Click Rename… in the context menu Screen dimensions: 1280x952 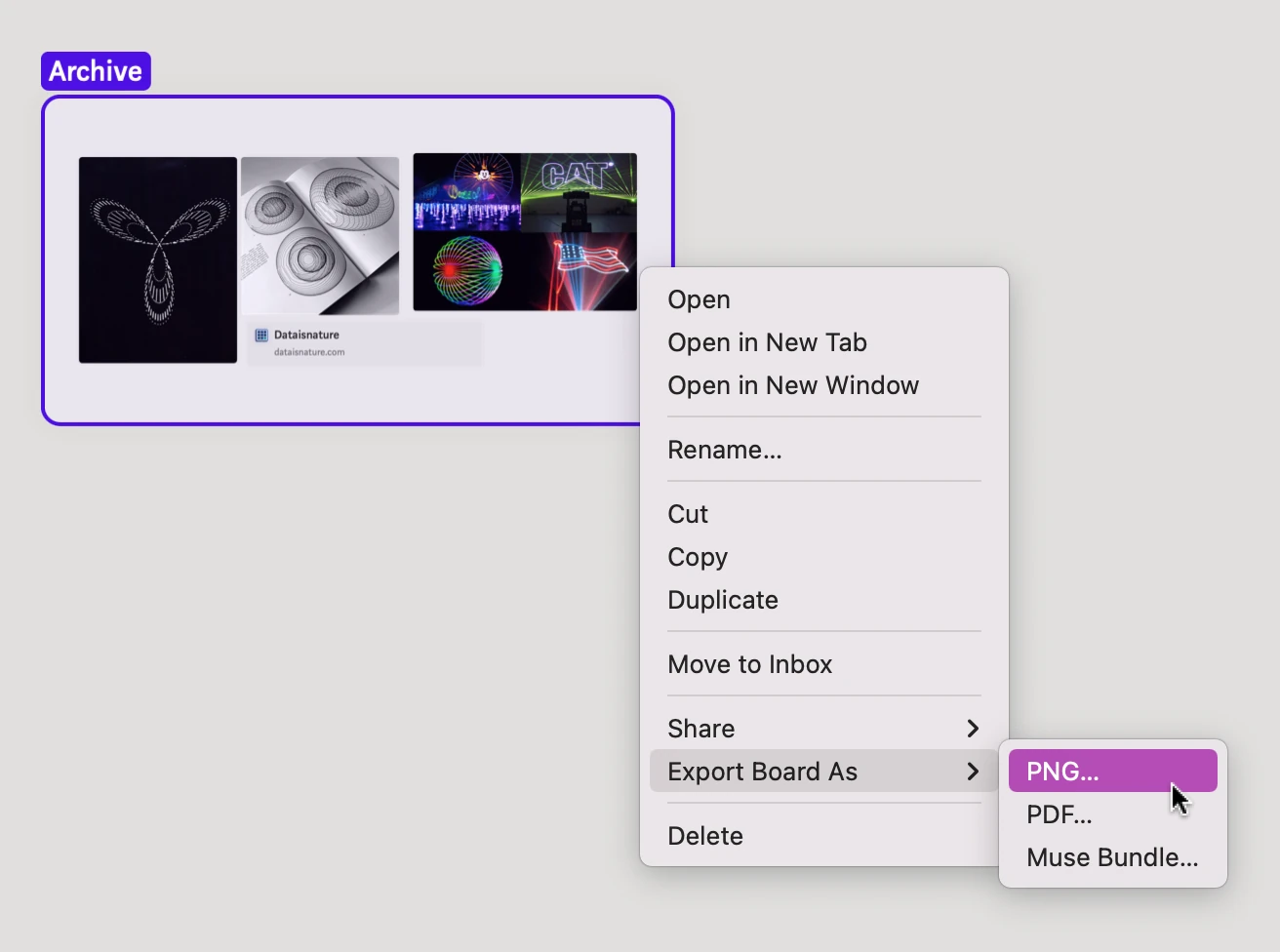[724, 450]
